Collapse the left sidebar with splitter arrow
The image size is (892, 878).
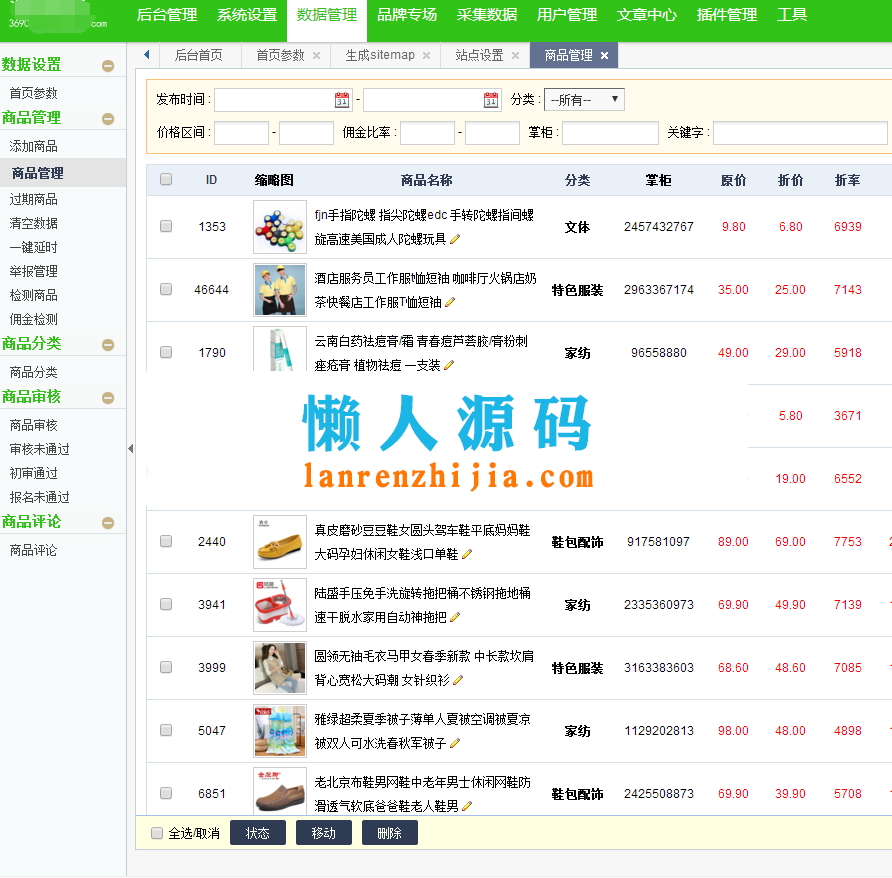(x=130, y=449)
